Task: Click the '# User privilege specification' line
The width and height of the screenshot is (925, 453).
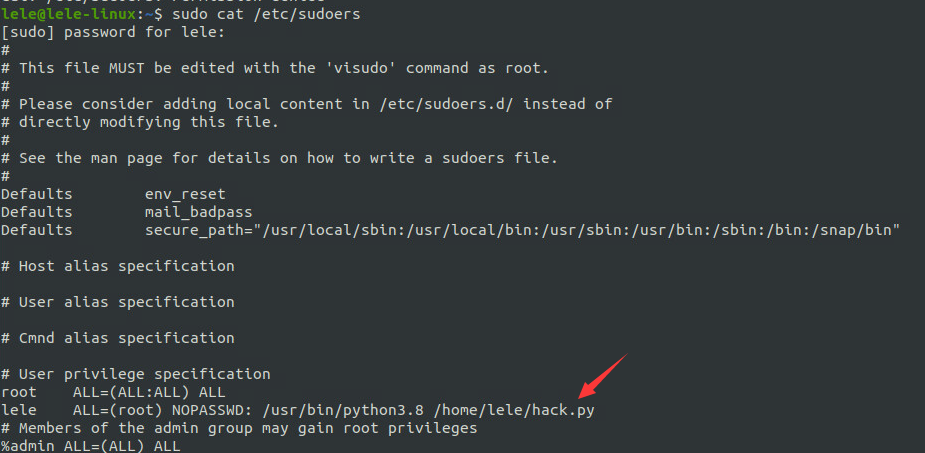Action: (136, 374)
